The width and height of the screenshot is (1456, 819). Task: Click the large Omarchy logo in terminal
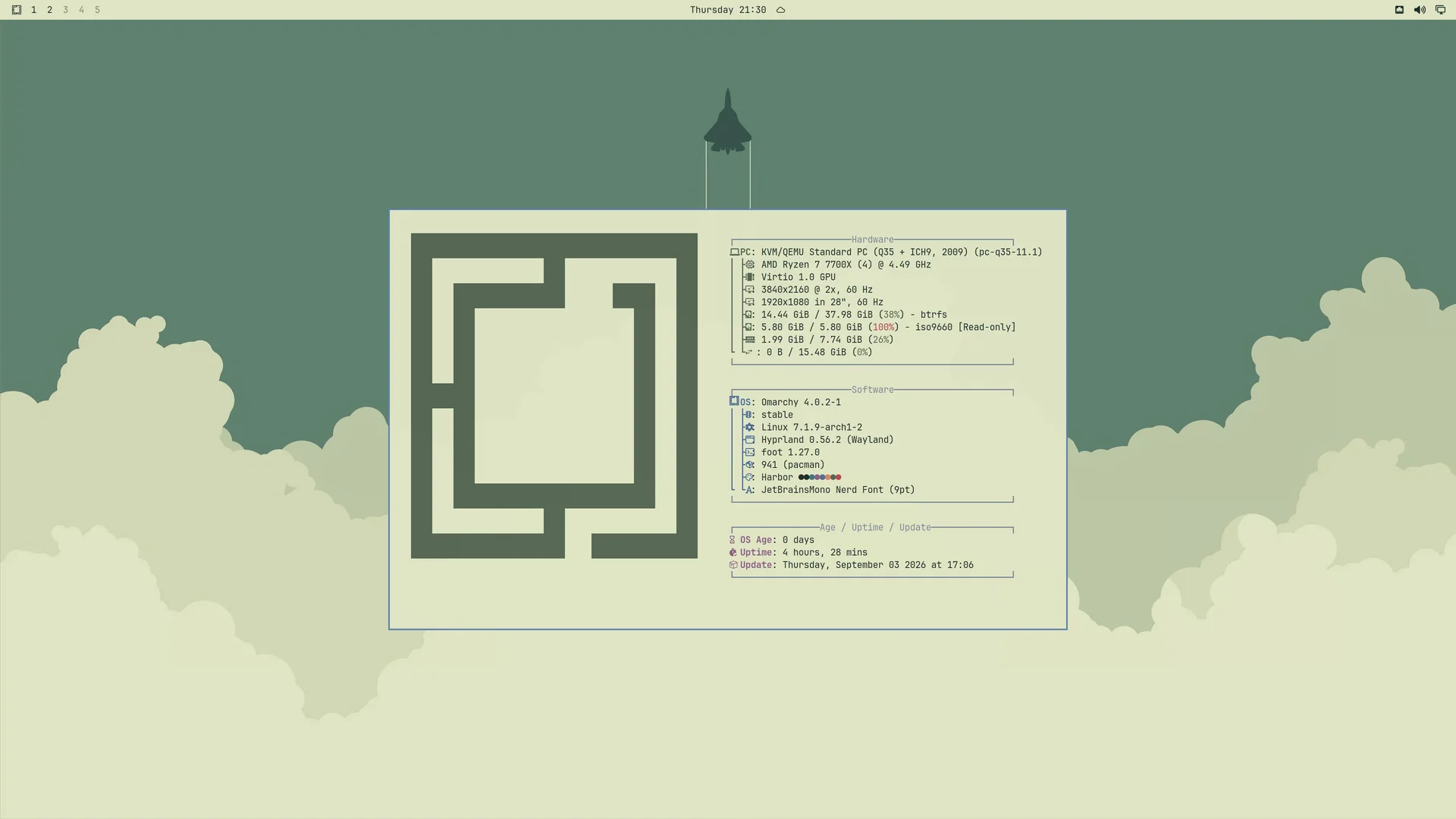pyautogui.click(x=554, y=396)
